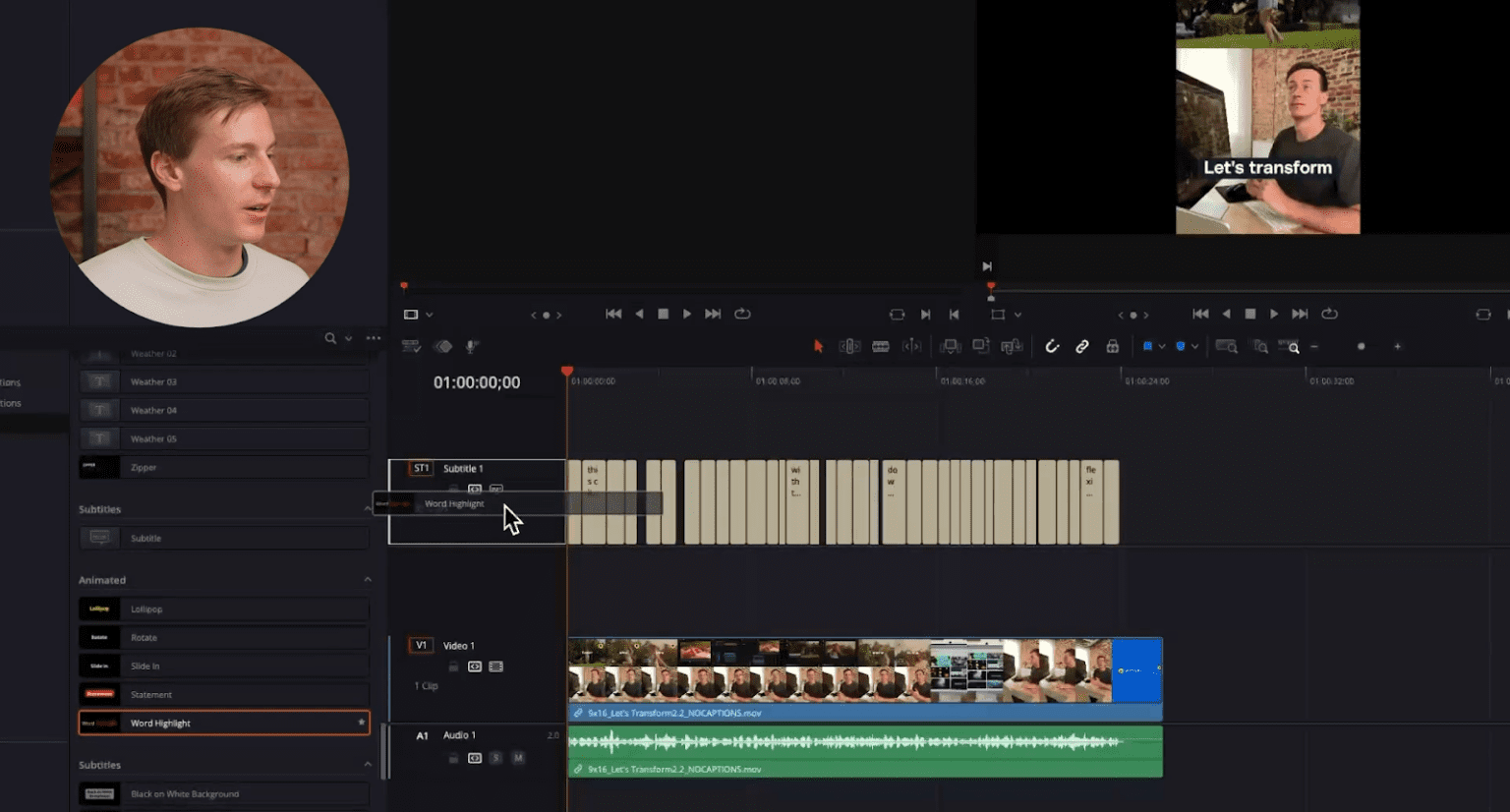This screenshot has width=1510, height=812.
Task: Choose the Selection Mode arrow tool
Action: pyautogui.click(x=818, y=346)
